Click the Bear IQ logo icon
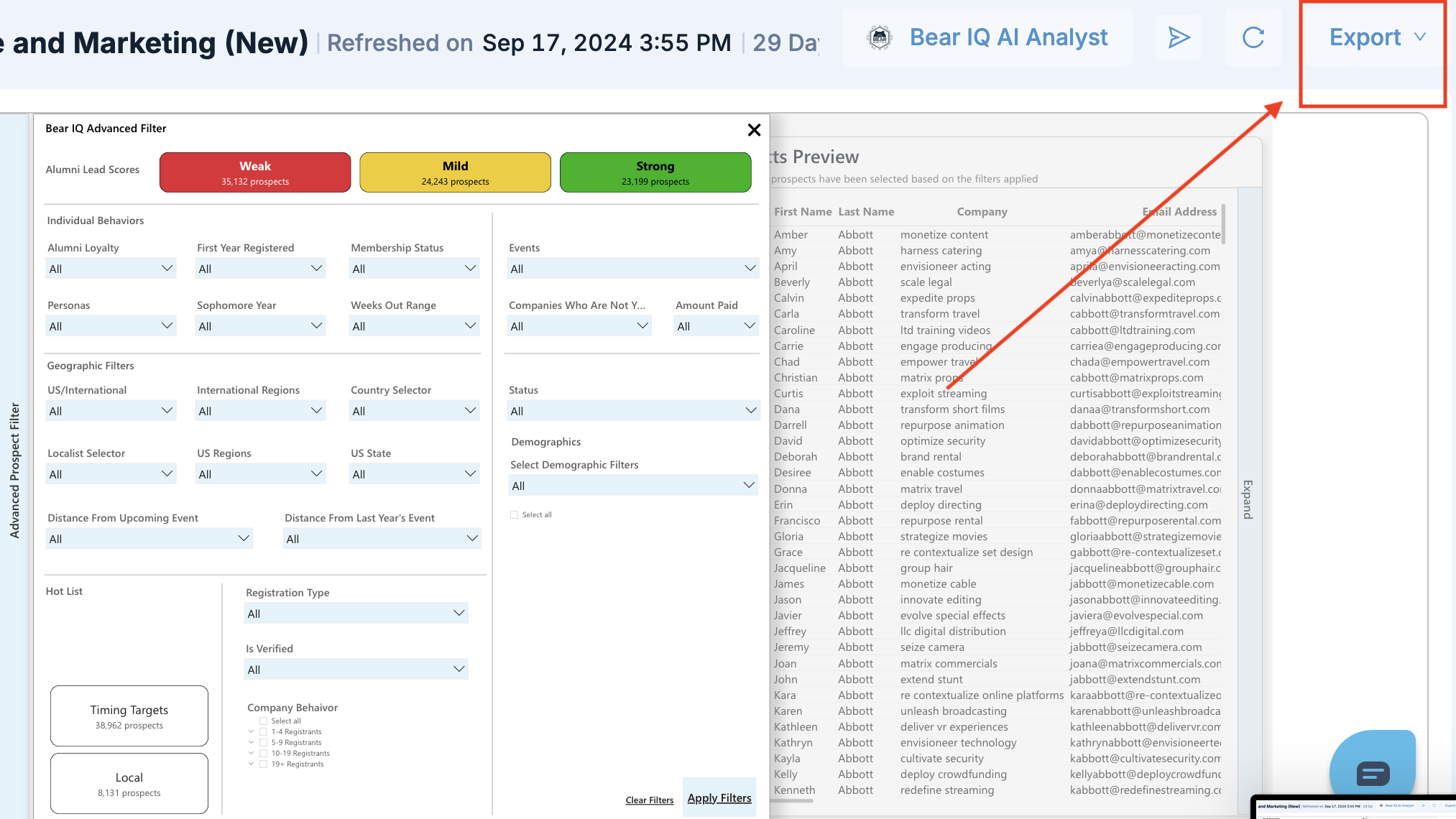Image resolution: width=1456 pixels, height=819 pixels. 880,37
